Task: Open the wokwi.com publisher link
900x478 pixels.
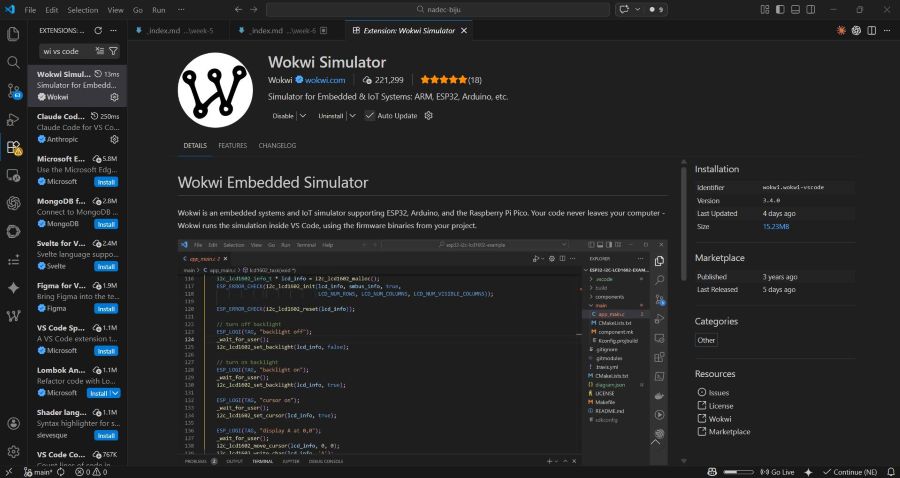Action: pyautogui.click(x=325, y=80)
